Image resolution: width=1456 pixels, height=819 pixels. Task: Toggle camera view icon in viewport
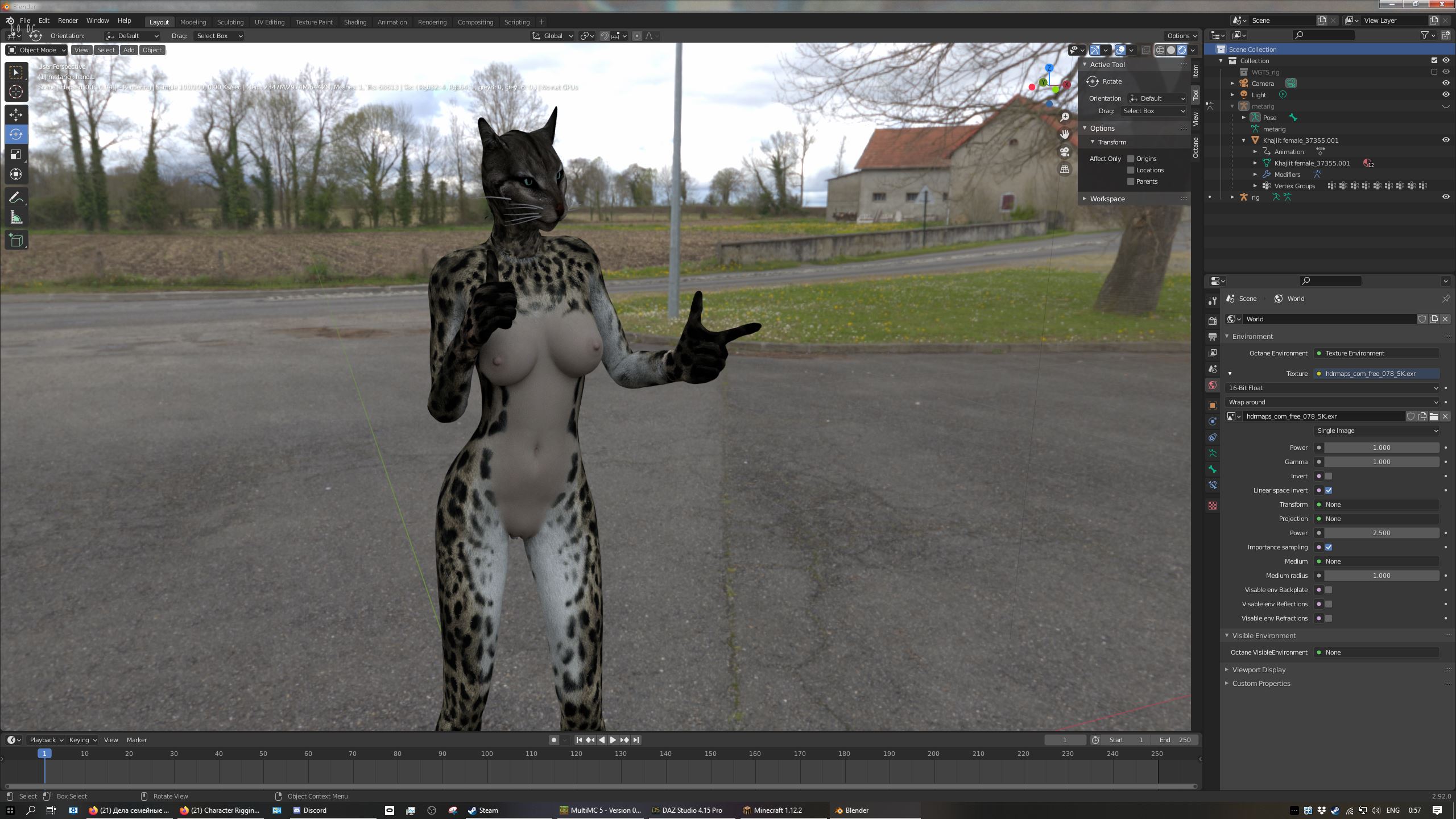pos(1065,152)
